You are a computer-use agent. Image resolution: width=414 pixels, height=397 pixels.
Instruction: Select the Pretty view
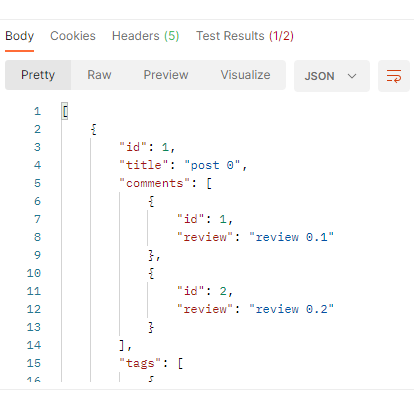(38, 75)
